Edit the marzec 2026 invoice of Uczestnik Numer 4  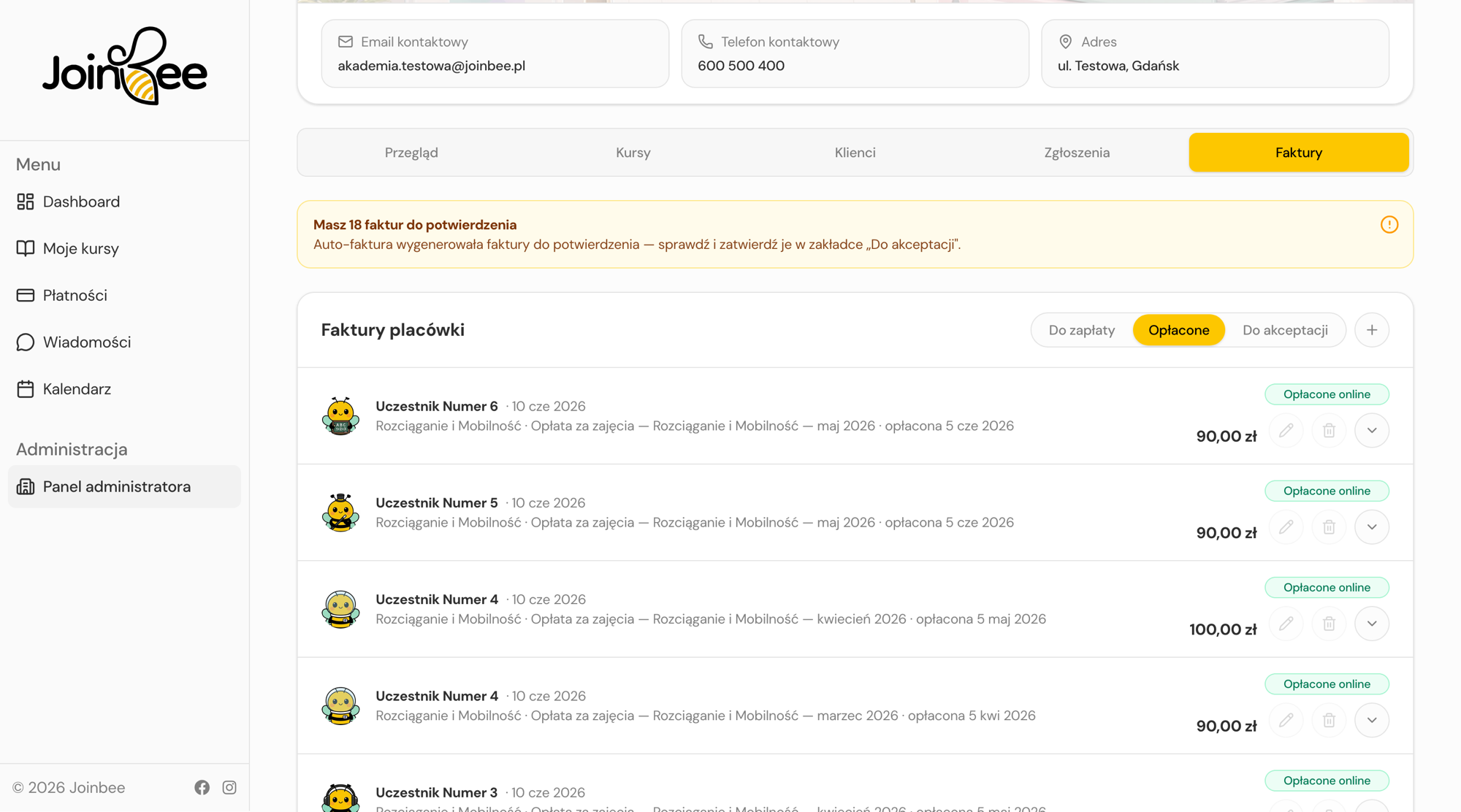(x=1286, y=720)
